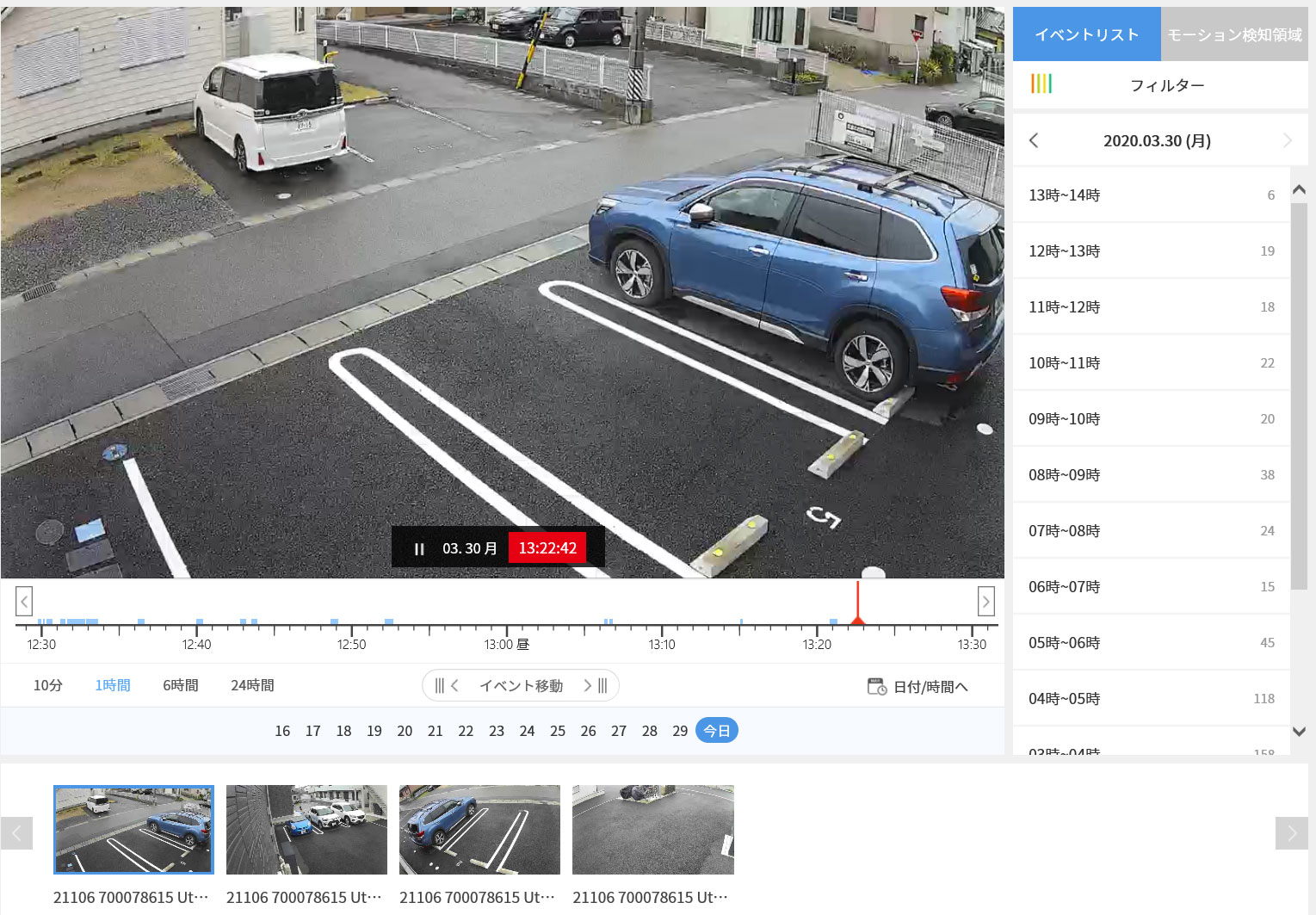Open the イベントリスト tab
The height and width of the screenshot is (915, 1316).
click(x=1086, y=35)
